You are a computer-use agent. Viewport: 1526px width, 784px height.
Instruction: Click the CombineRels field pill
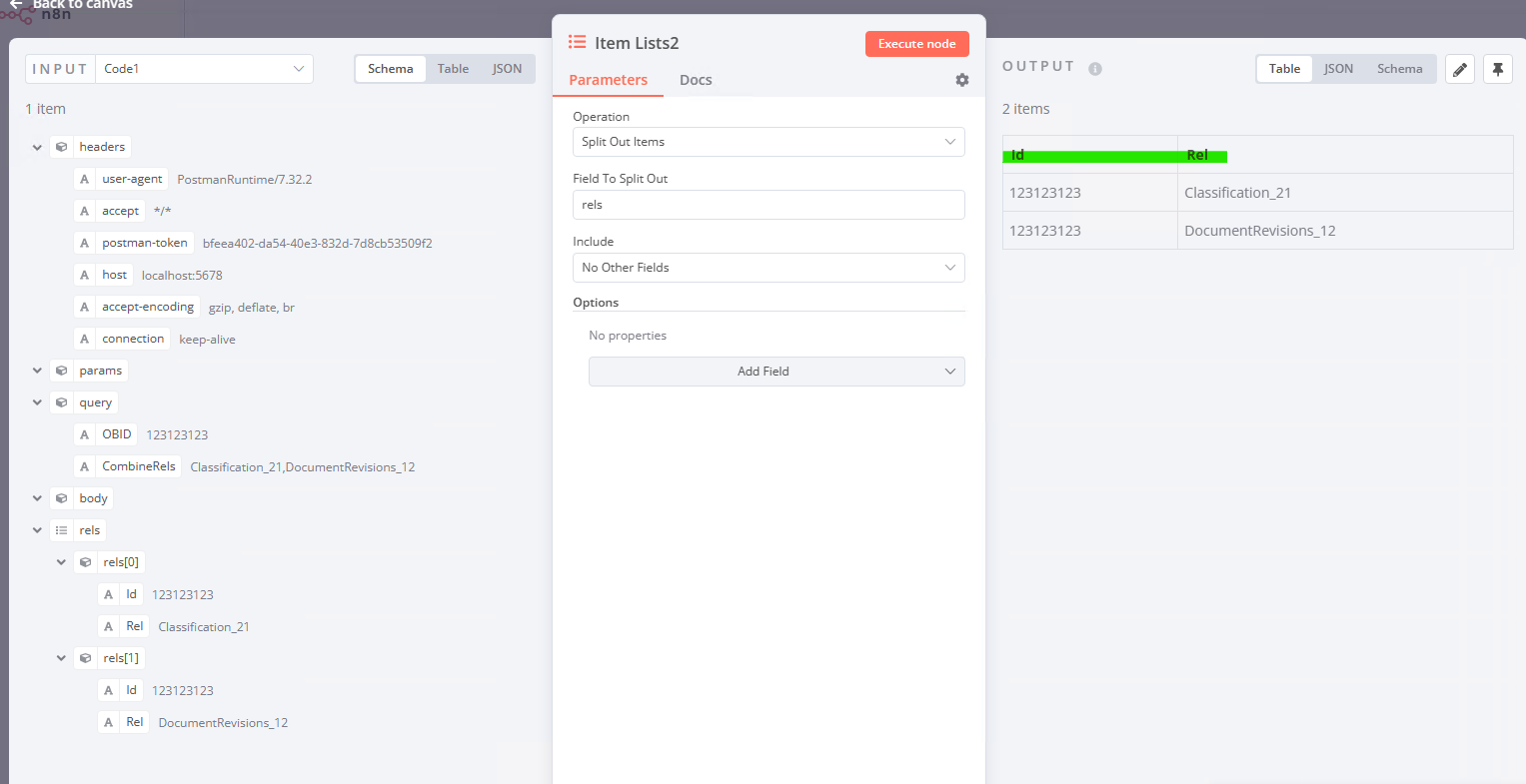(128, 466)
